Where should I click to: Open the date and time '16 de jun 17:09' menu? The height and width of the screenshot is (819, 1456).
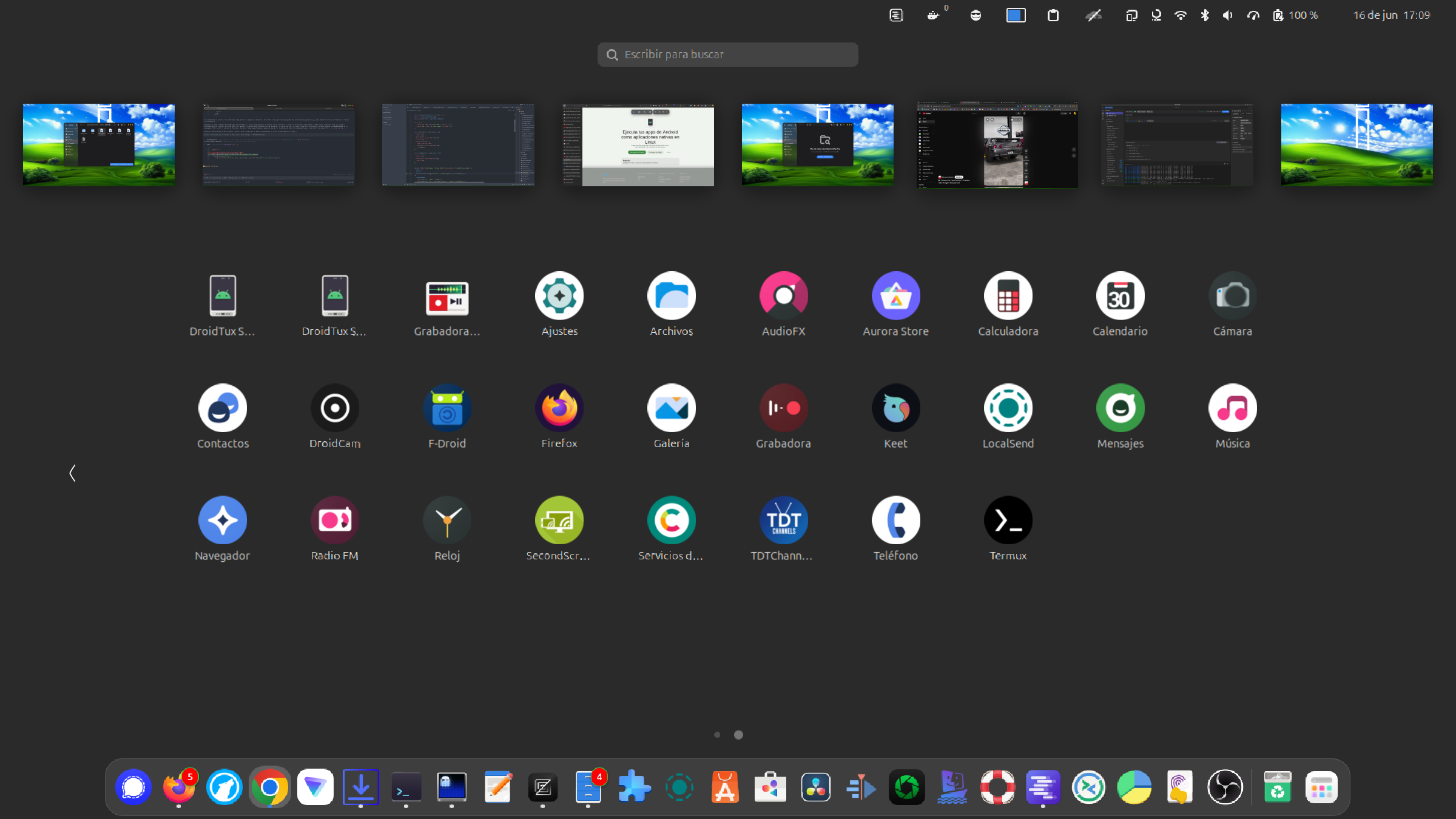coord(1392,15)
